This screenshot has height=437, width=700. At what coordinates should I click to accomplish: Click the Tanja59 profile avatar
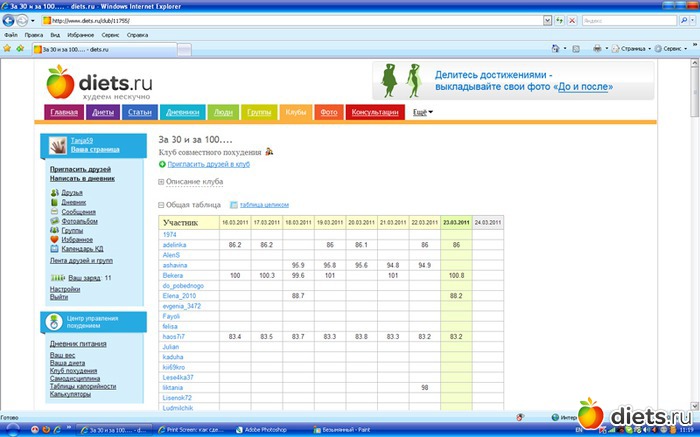[x=59, y=146]
